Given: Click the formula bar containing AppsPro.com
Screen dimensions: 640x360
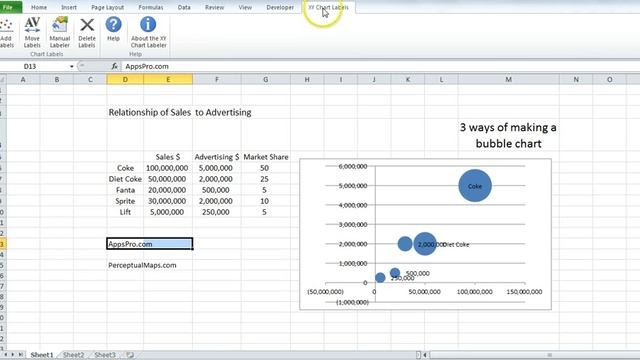Looking at the screenshot, I should click(x=380, y=66).
